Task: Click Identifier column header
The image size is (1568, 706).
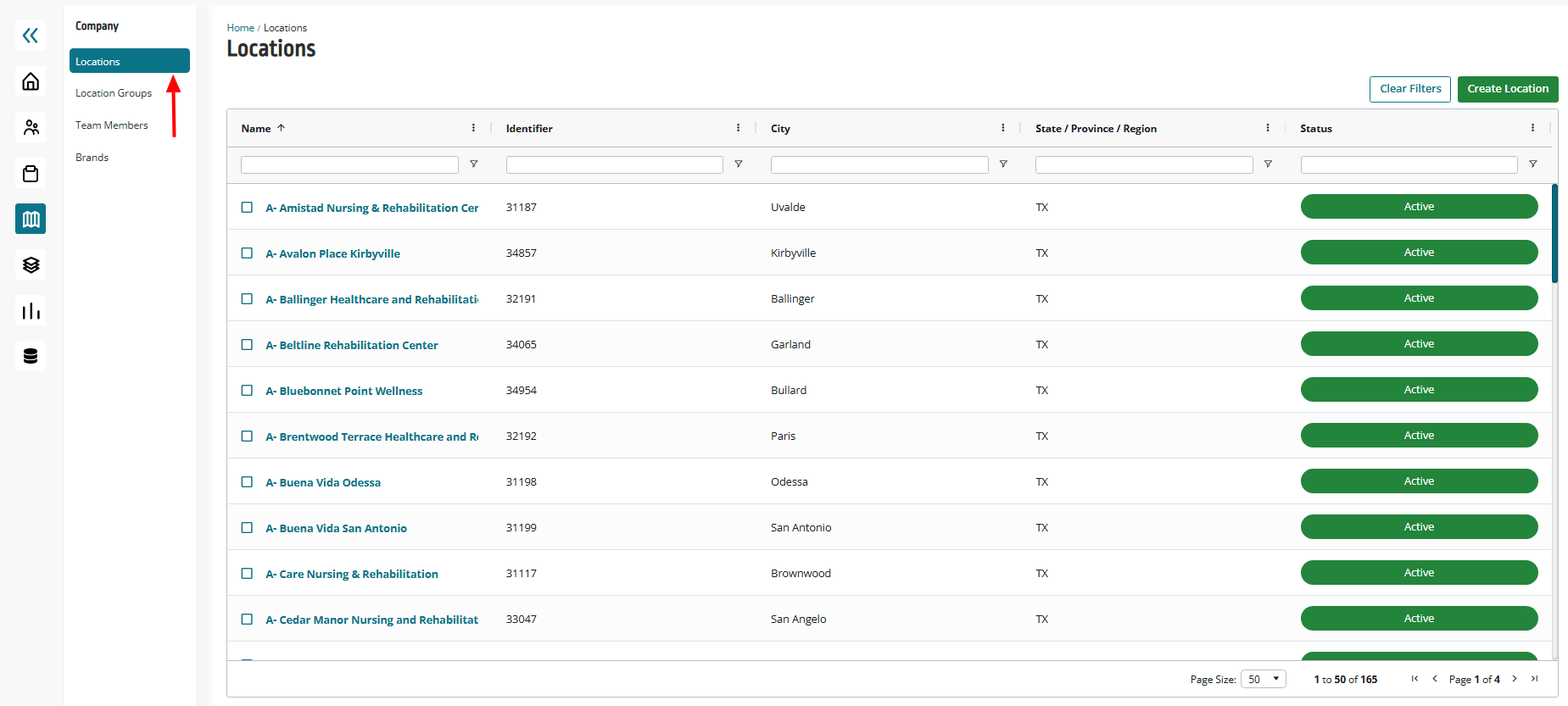Action: pyautogui.click(x=529, y=129)
